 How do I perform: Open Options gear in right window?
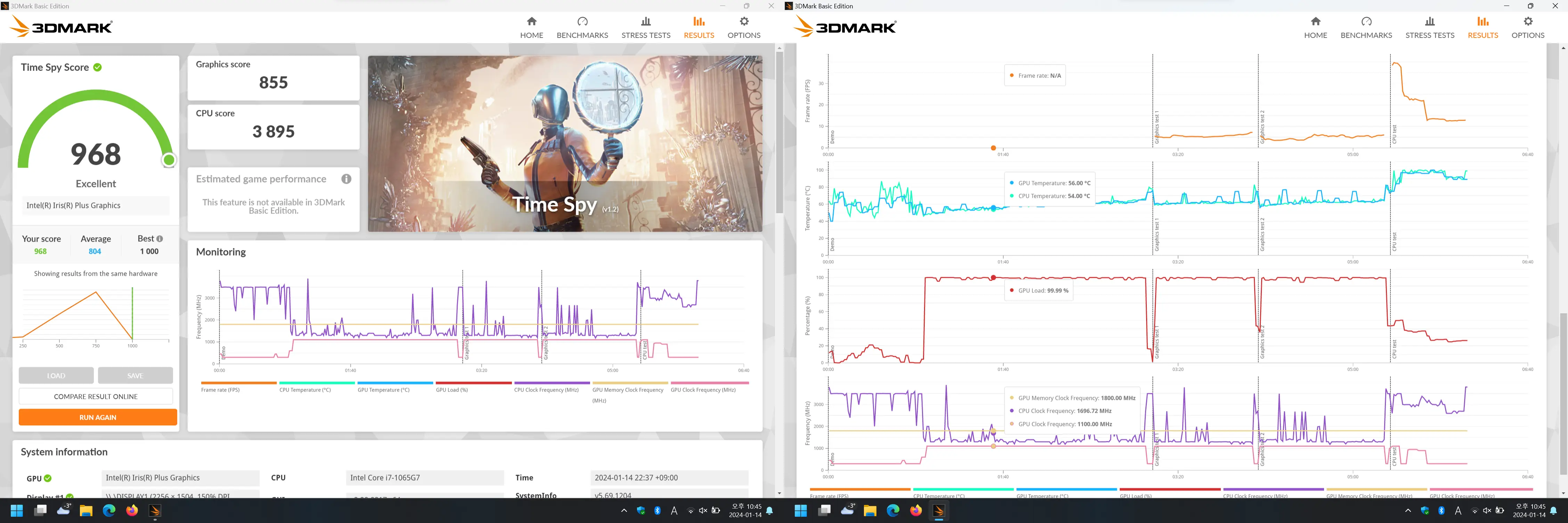(x=1528, y=22)
